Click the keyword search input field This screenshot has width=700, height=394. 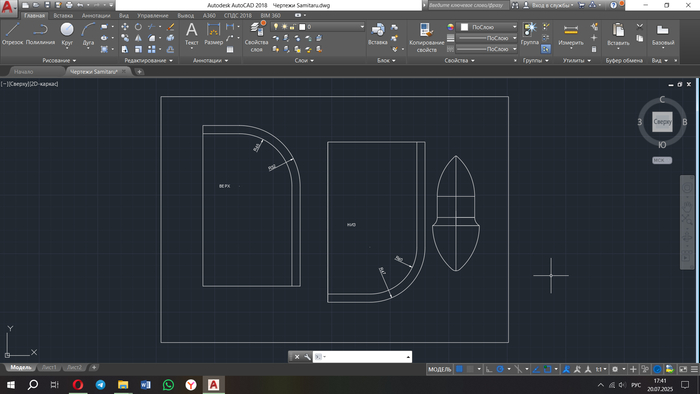[x=468, y=5]
